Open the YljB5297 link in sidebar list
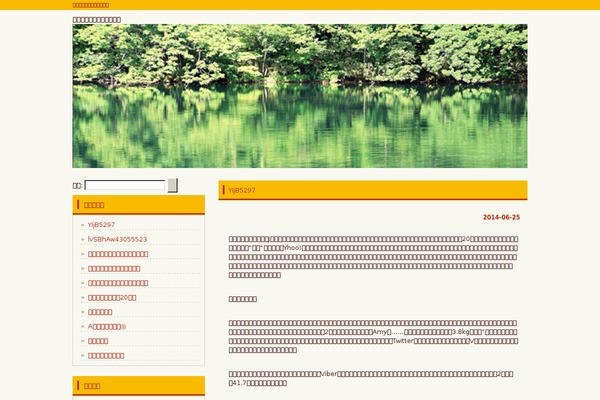The image size is (600, 400). (101, 225)
